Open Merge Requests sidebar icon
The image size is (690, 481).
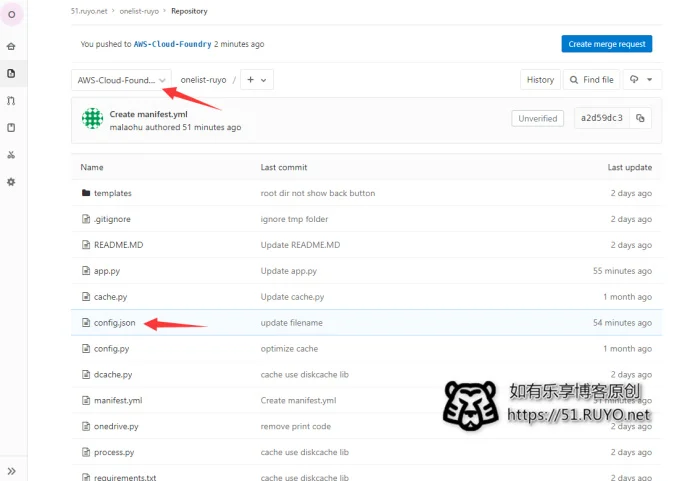click(x=11, y=100)
